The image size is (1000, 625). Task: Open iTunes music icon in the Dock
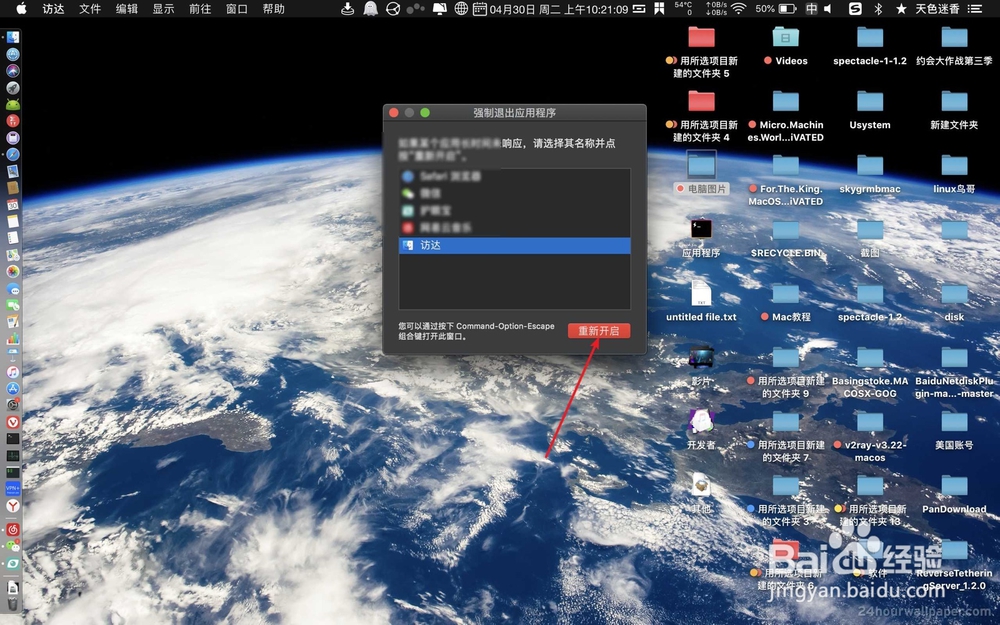click(13, 372)
